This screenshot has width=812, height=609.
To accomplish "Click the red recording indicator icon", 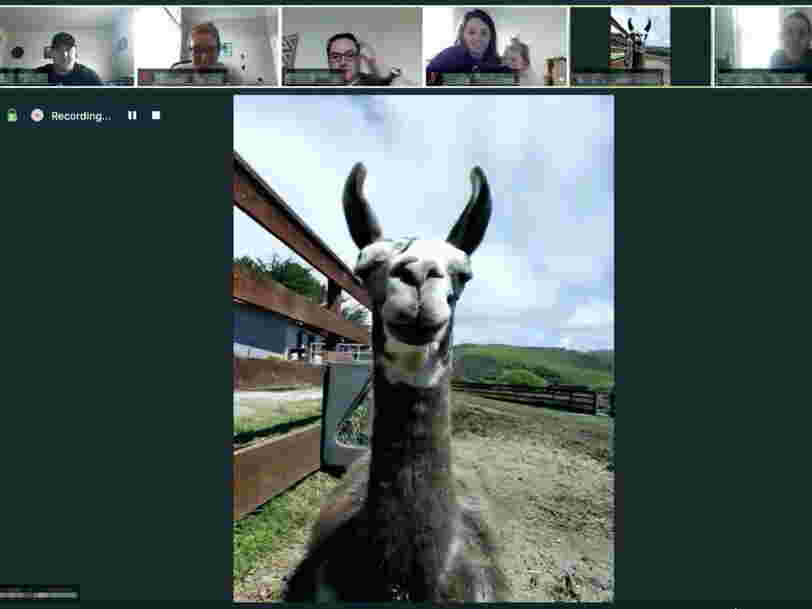I will click(37, 116).
